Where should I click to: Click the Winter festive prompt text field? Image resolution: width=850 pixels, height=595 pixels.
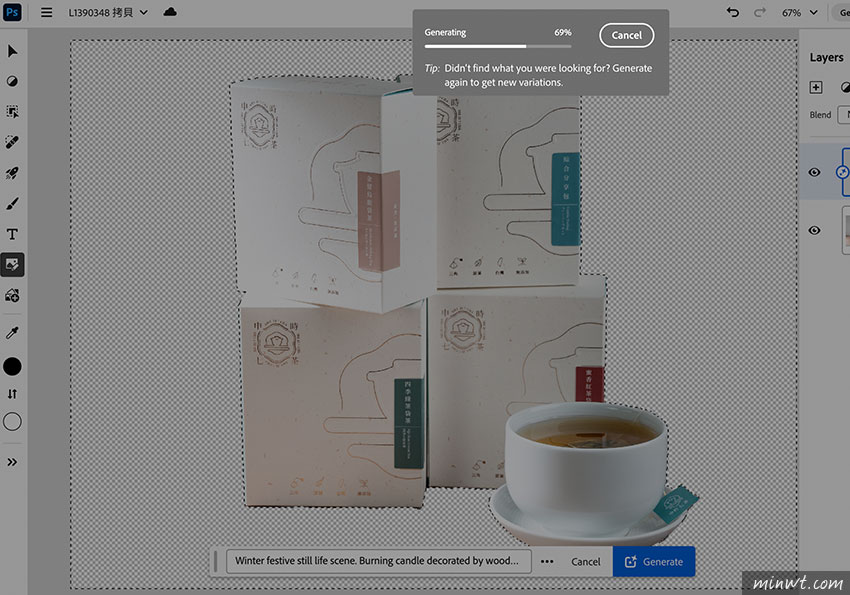(x=378, y=561)
